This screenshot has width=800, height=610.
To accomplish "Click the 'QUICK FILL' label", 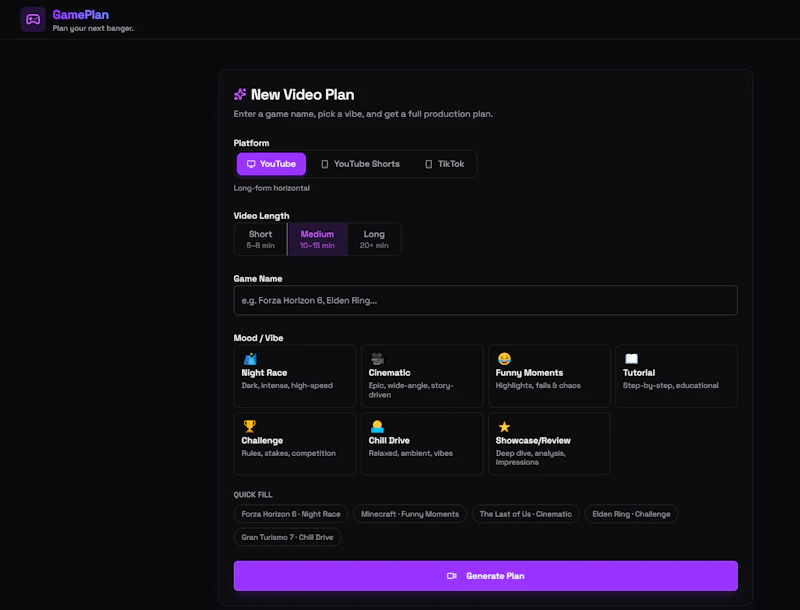I will (253, 495).
